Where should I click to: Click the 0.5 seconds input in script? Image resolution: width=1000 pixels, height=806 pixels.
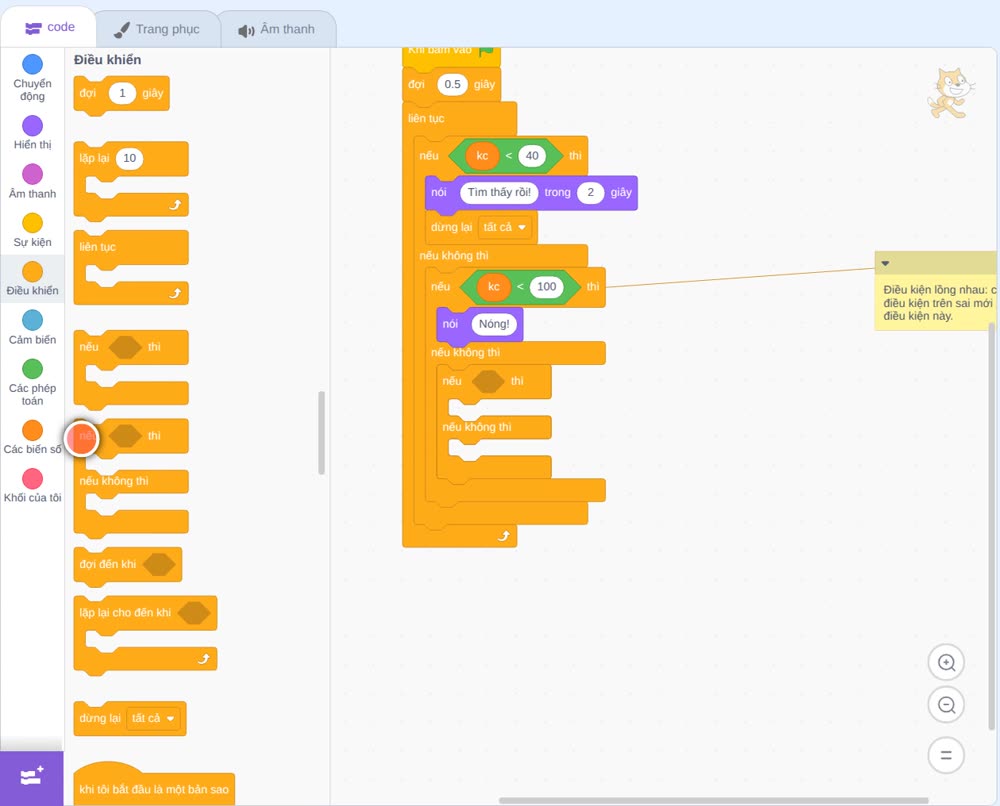pos(452,84)
